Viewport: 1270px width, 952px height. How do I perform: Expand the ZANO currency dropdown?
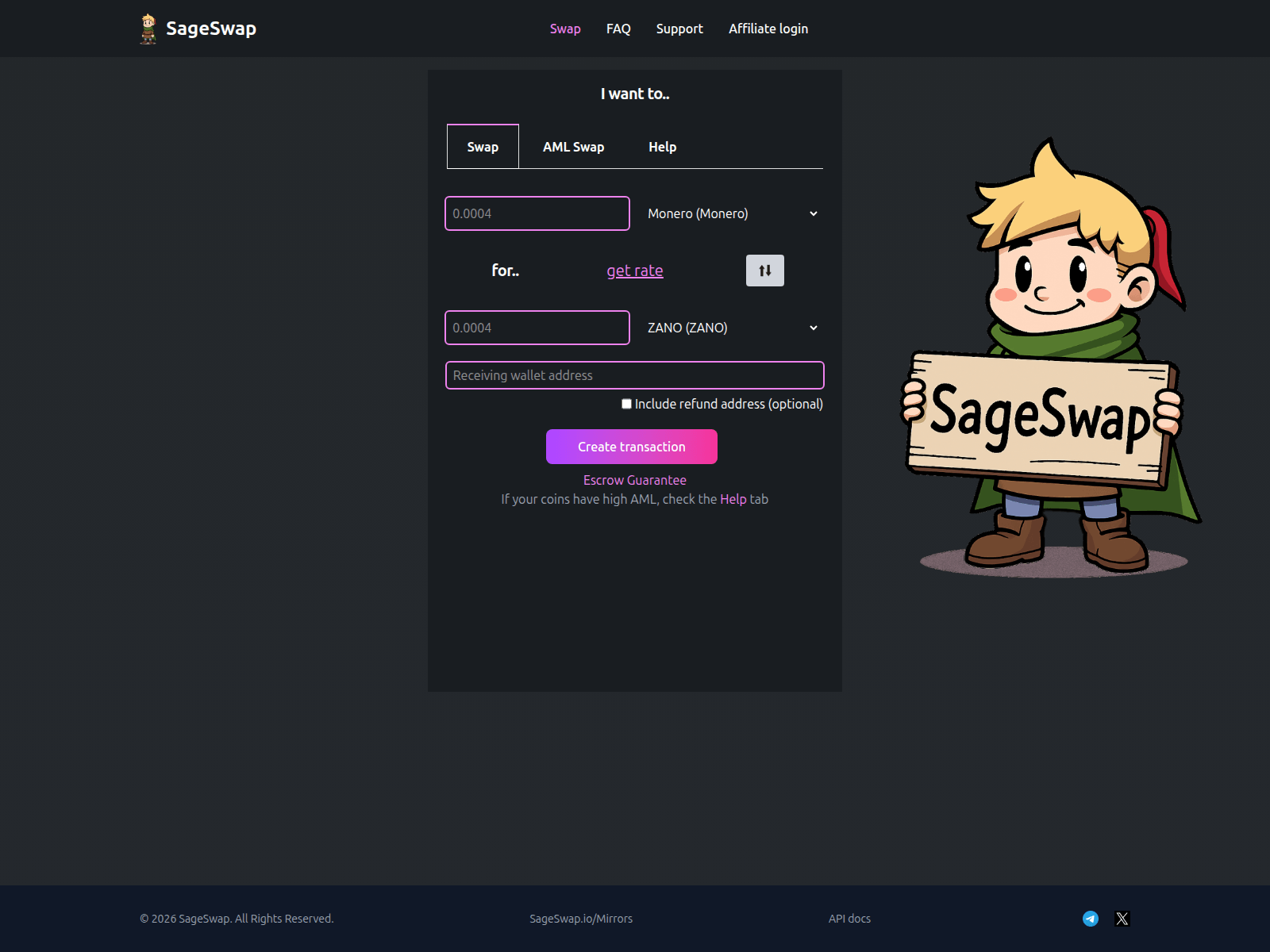click(732, 328)
